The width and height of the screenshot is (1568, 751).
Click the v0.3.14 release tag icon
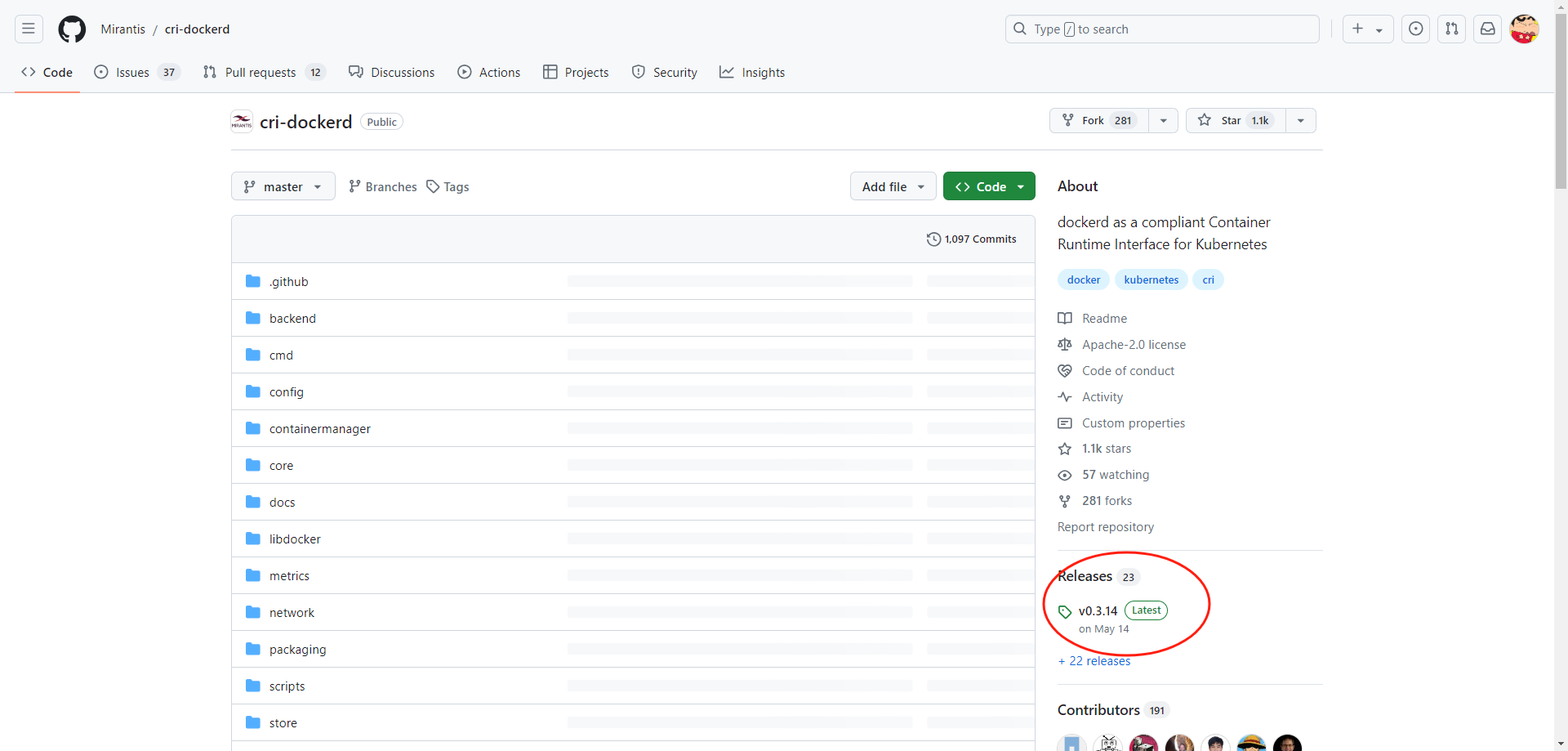coord(1065,611)
